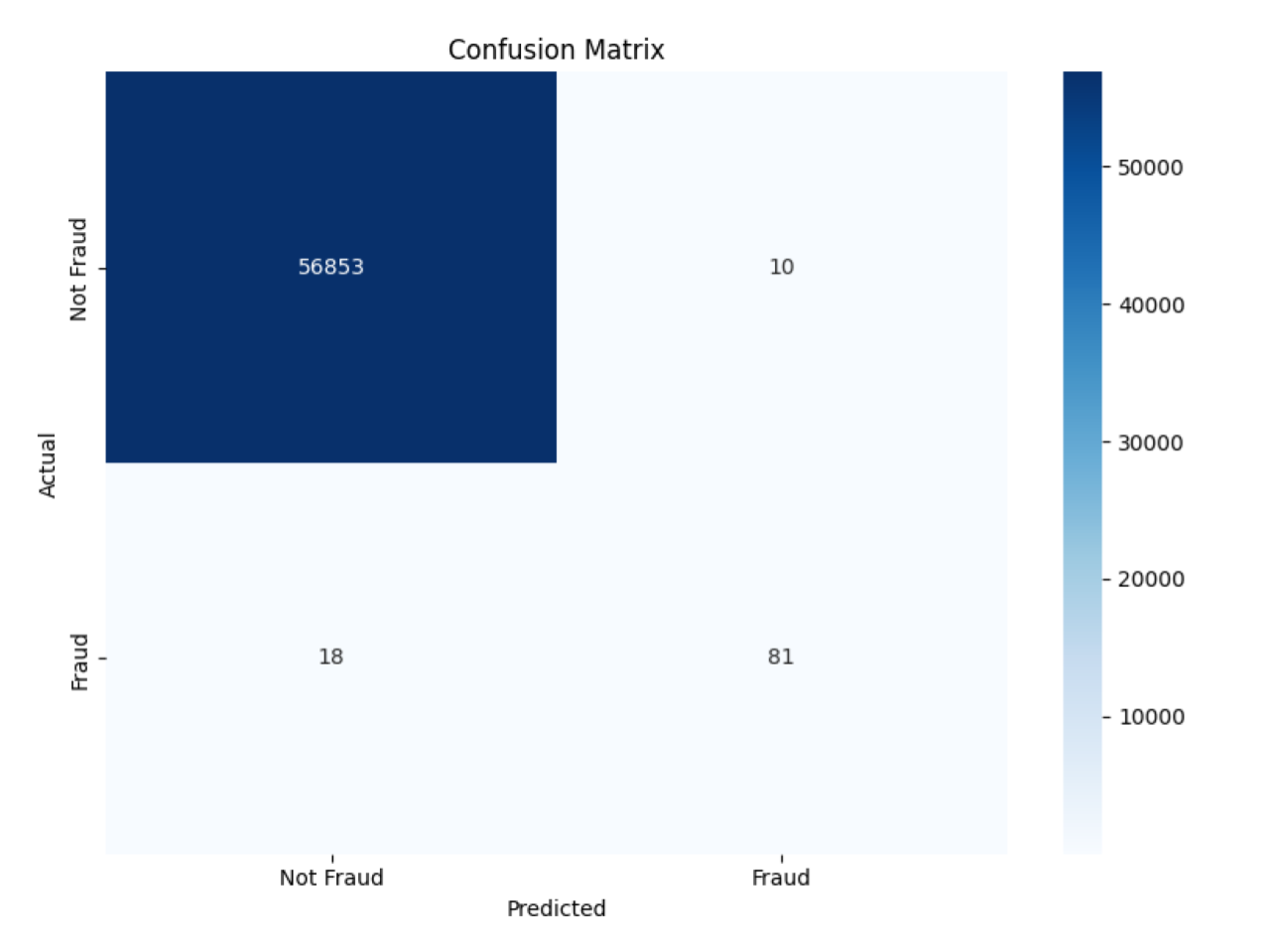Click the 40000 colorbar tick label
The width and height of the screenshot is (1270, 952).
(x=1151, y=305)
